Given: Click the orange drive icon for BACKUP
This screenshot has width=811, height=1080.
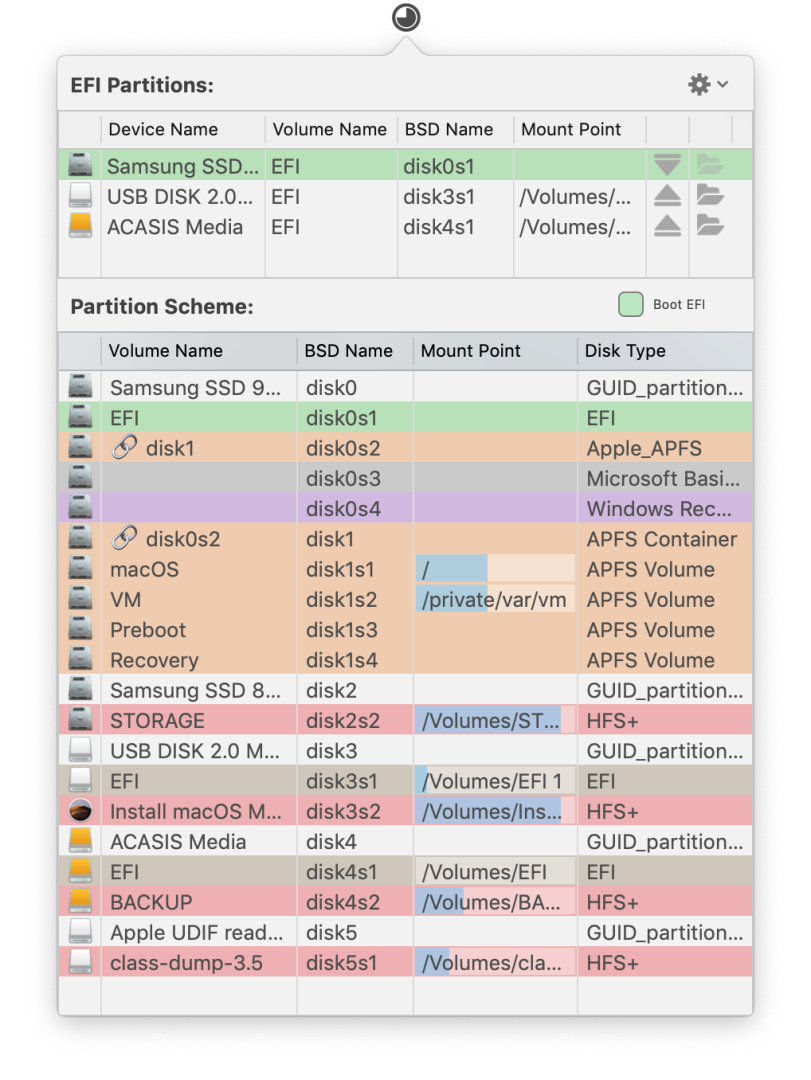Looking at the screenshot, I should point(80,902).
